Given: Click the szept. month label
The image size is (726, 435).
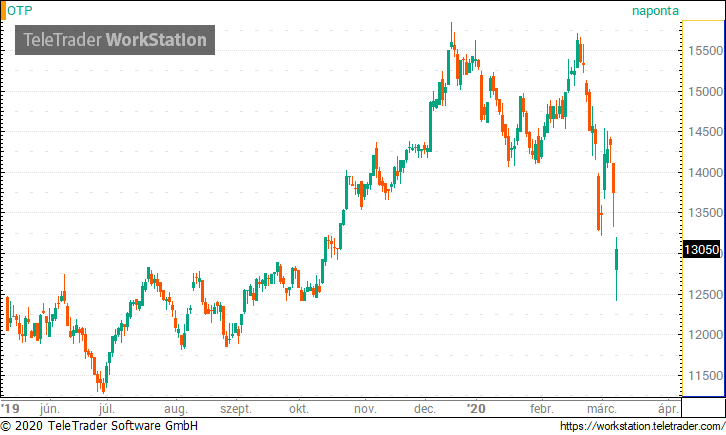Looking at the screenshot, I should click(236, 410).
